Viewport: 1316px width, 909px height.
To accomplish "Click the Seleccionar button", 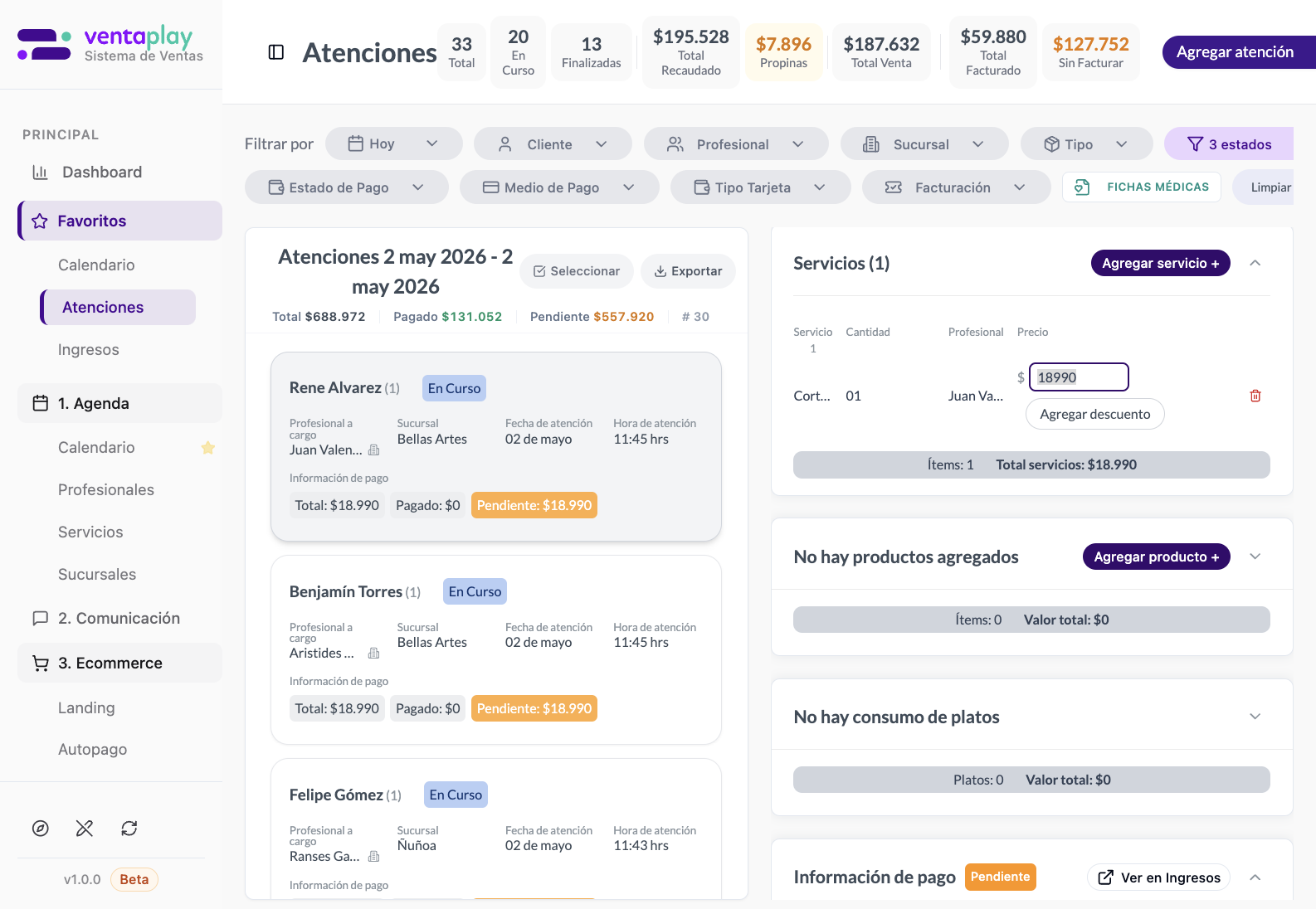I will 577,271.
